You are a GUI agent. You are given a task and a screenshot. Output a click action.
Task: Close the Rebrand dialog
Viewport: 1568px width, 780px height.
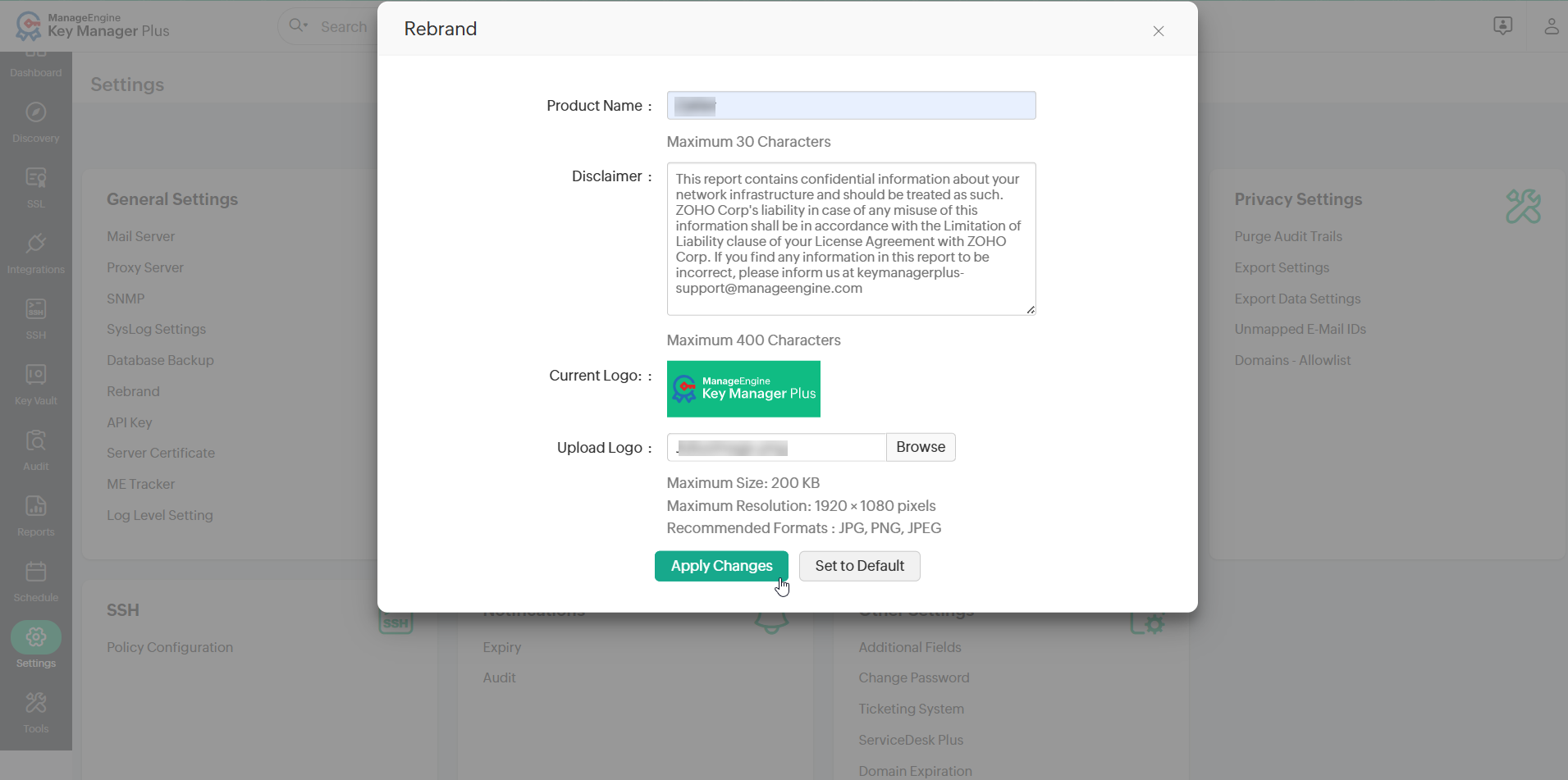coord(1159,31)
